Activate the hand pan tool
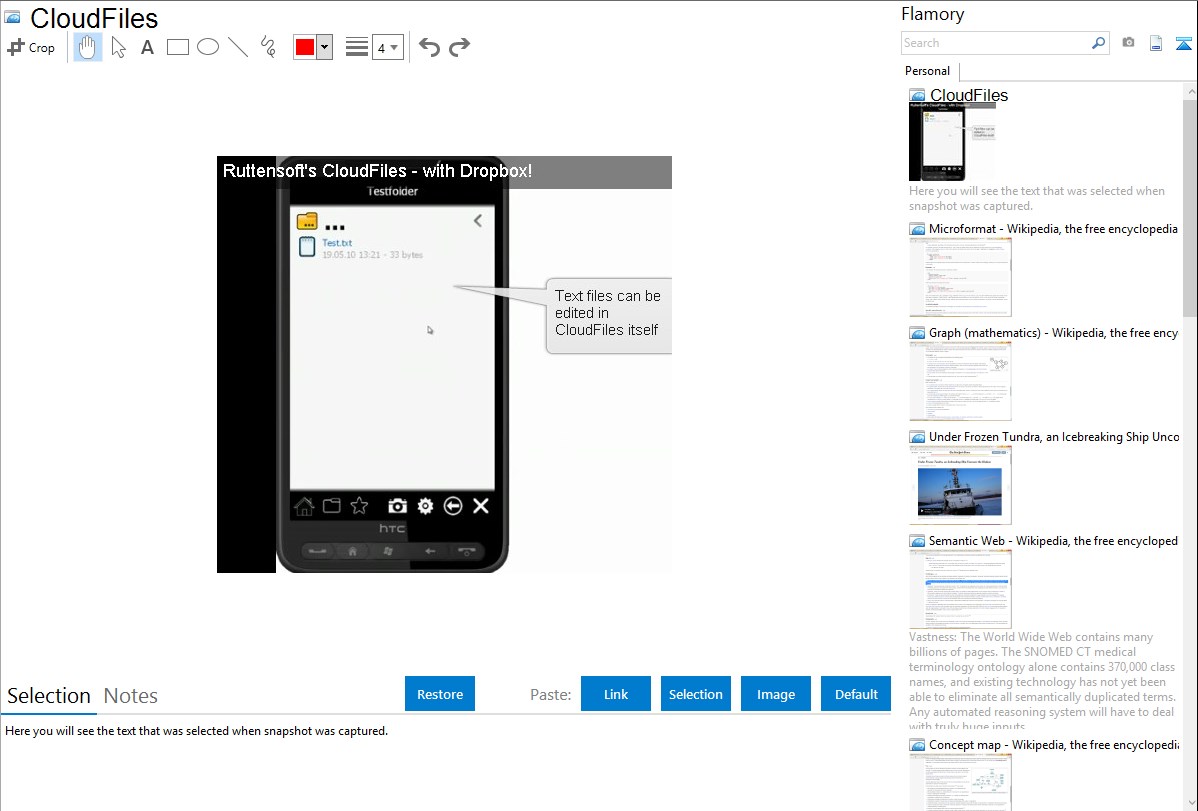 pos(88,47)
